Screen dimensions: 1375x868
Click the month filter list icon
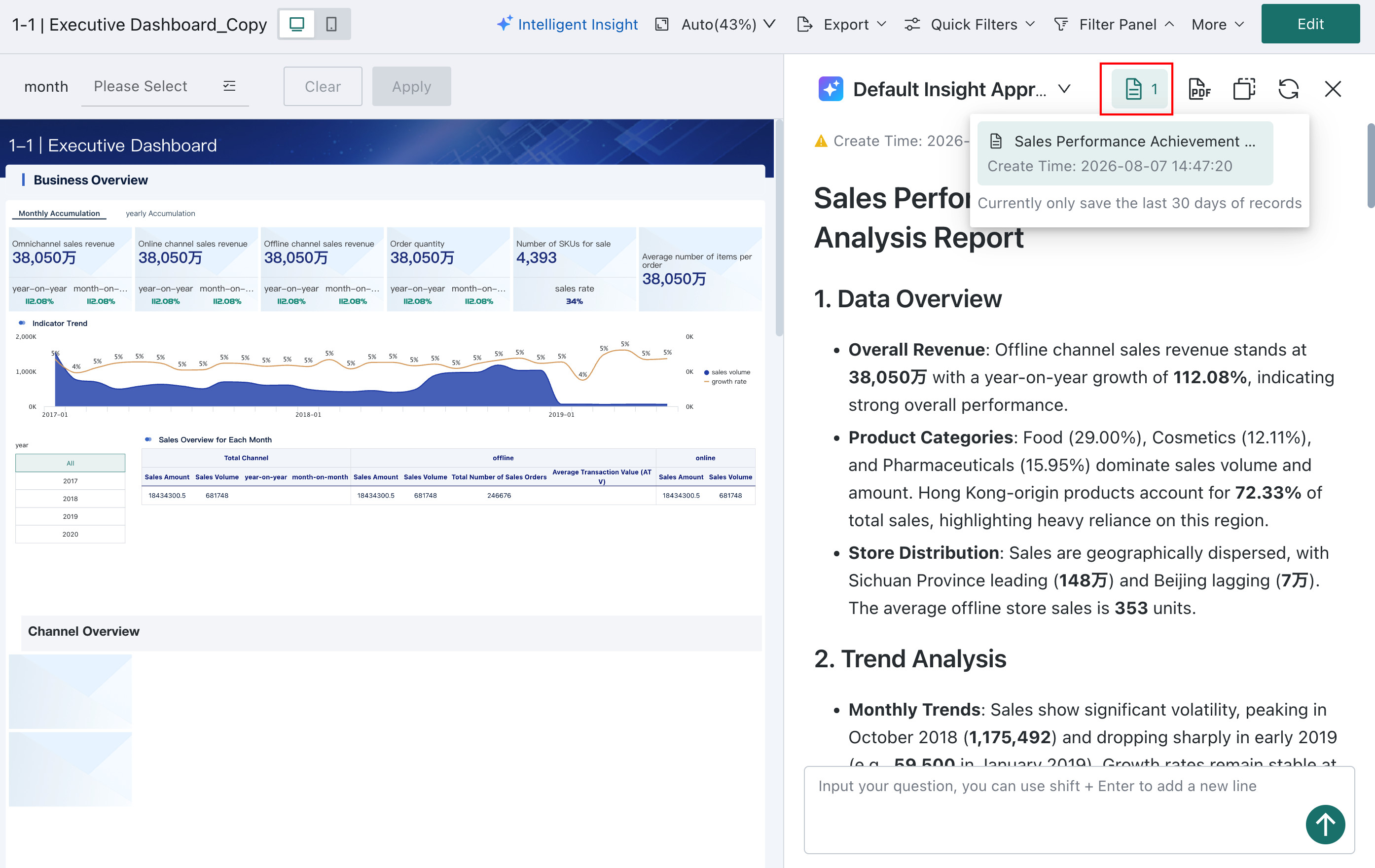(229, 86)
